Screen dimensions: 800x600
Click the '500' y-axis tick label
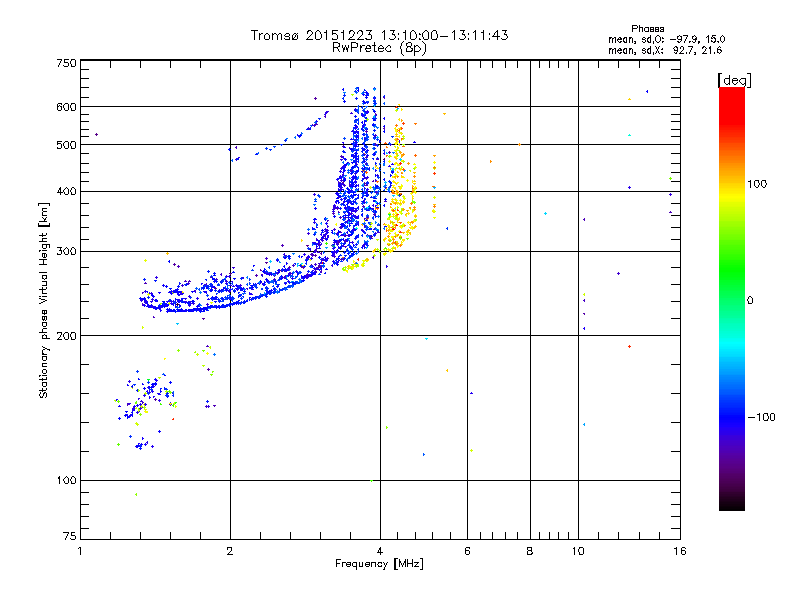pos(66,145)
